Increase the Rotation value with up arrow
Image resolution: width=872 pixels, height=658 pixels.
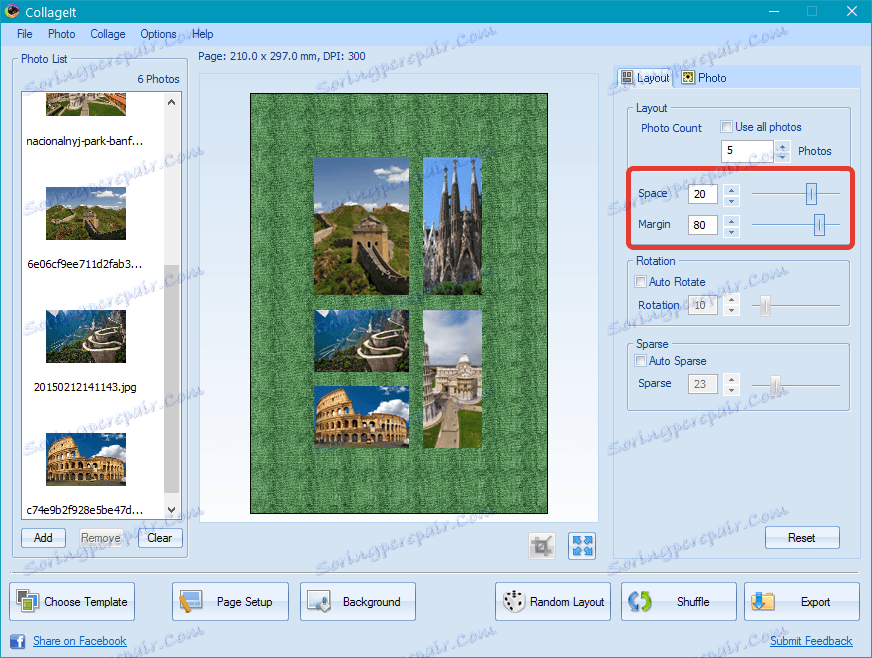[x=732, y=300]
